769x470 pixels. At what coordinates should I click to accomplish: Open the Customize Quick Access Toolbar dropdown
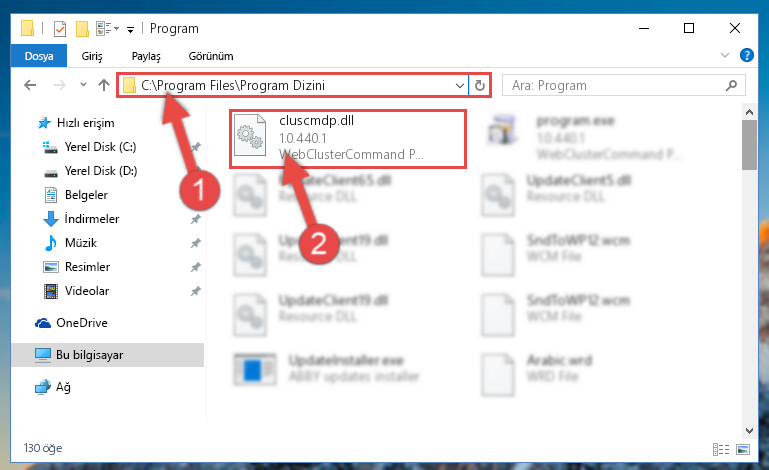[x=130, y=30]
